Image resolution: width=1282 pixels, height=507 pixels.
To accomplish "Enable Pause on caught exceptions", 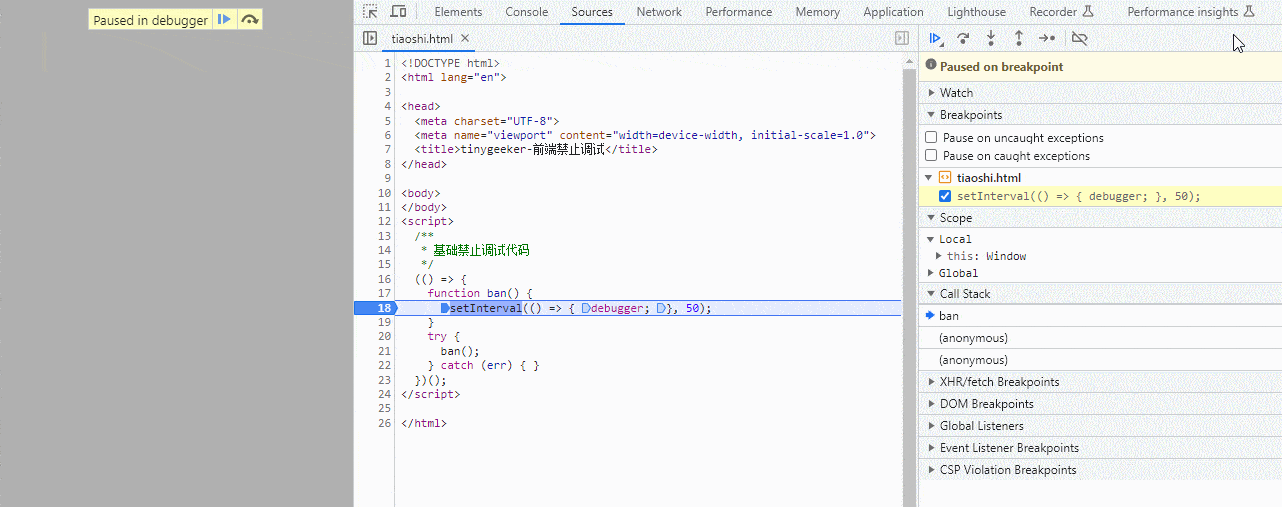I will click(x=931, y=155).
